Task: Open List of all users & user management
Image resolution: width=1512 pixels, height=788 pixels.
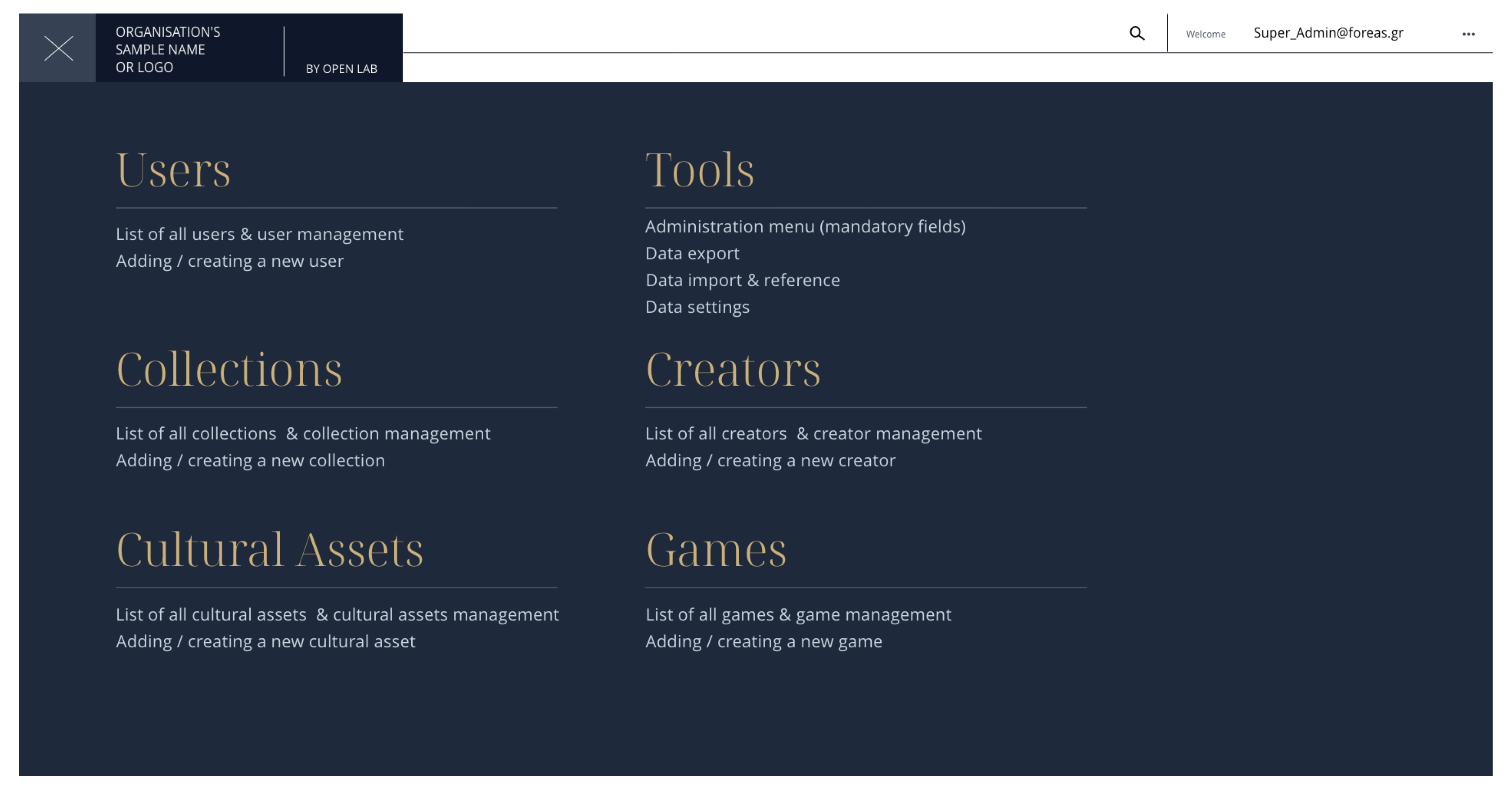Action: (259, 234)
